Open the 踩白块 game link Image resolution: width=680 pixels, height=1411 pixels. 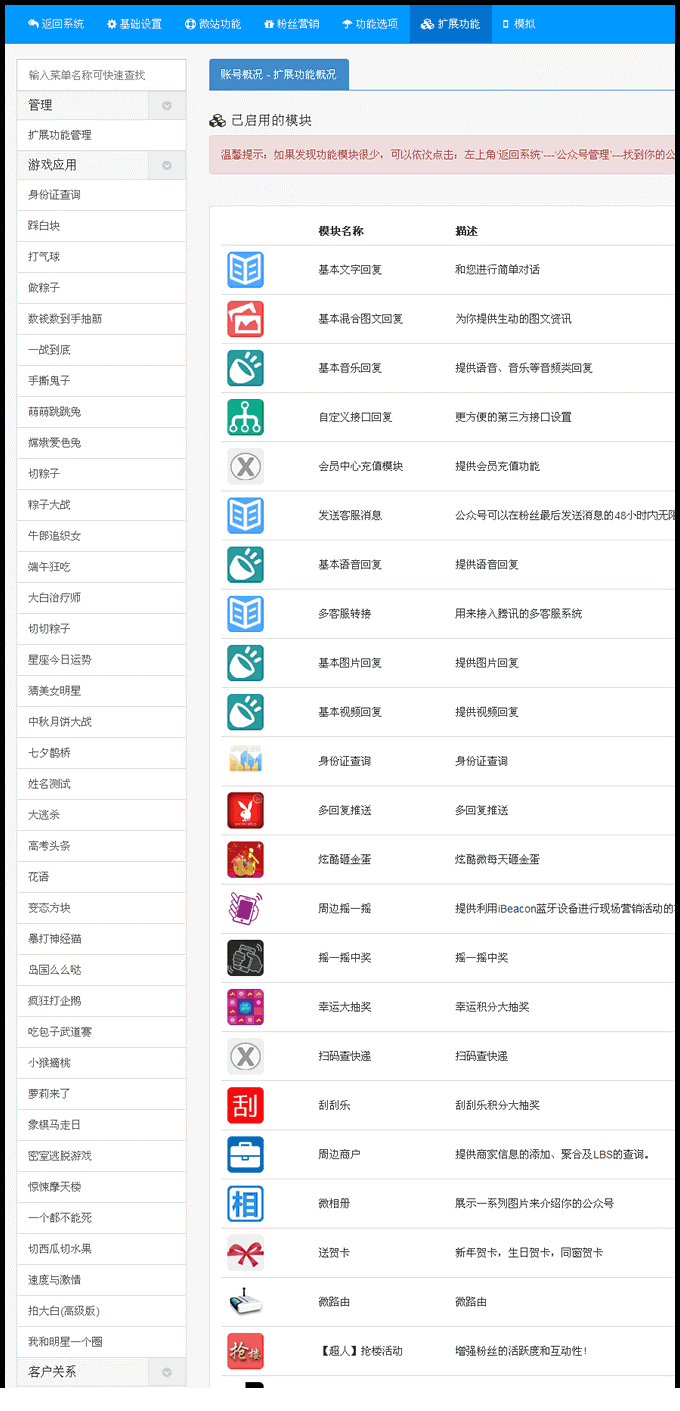(101, 226)
